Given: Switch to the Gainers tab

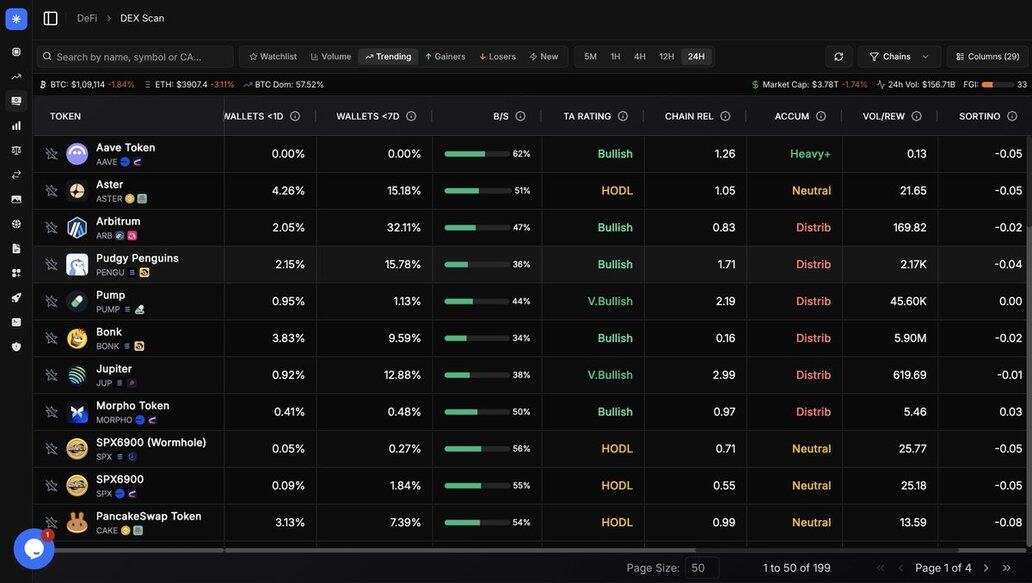Looking at the screenshot, I should point(445,57).
